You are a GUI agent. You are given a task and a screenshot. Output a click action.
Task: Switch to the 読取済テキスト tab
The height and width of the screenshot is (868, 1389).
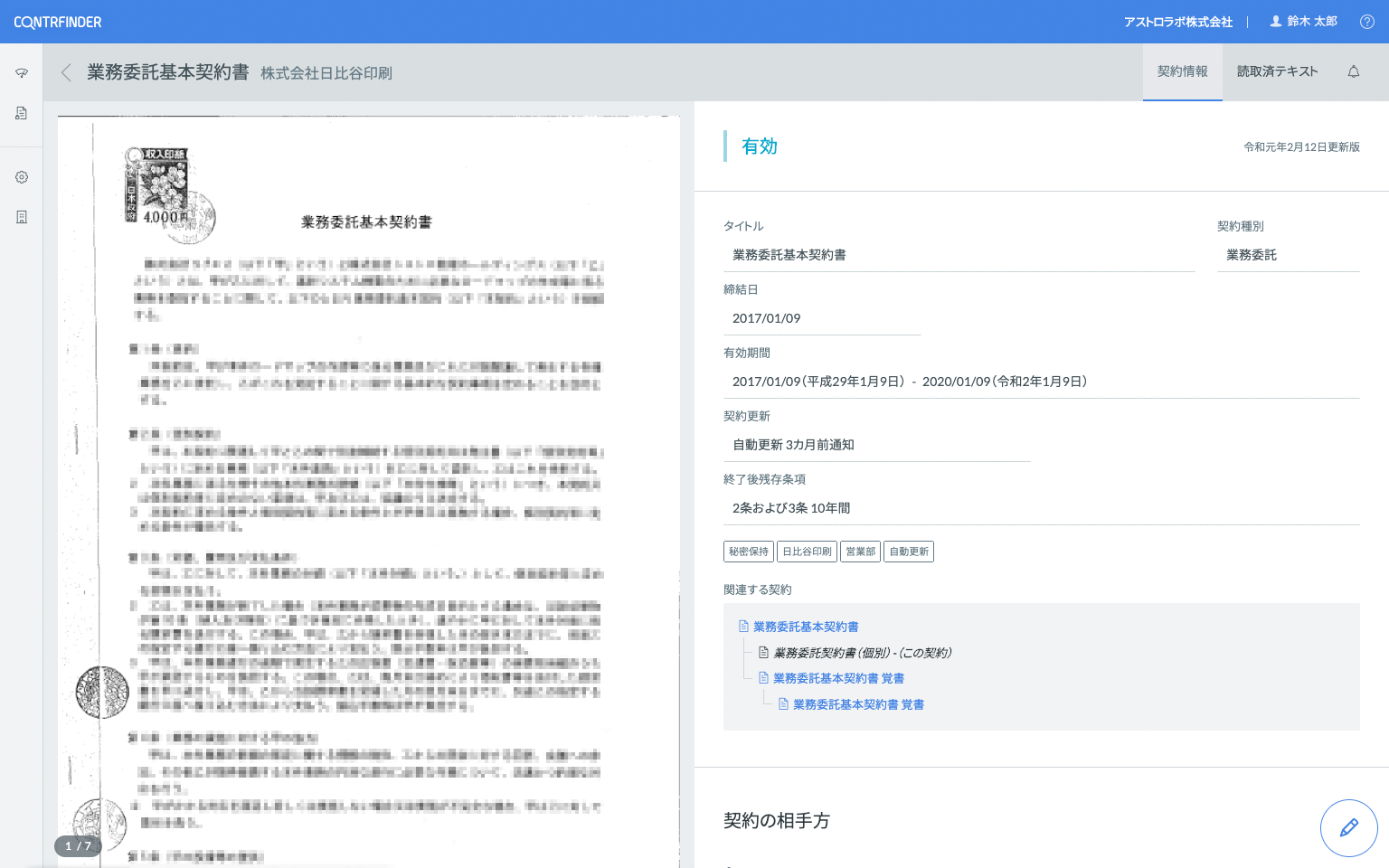tap(1277, 71)
